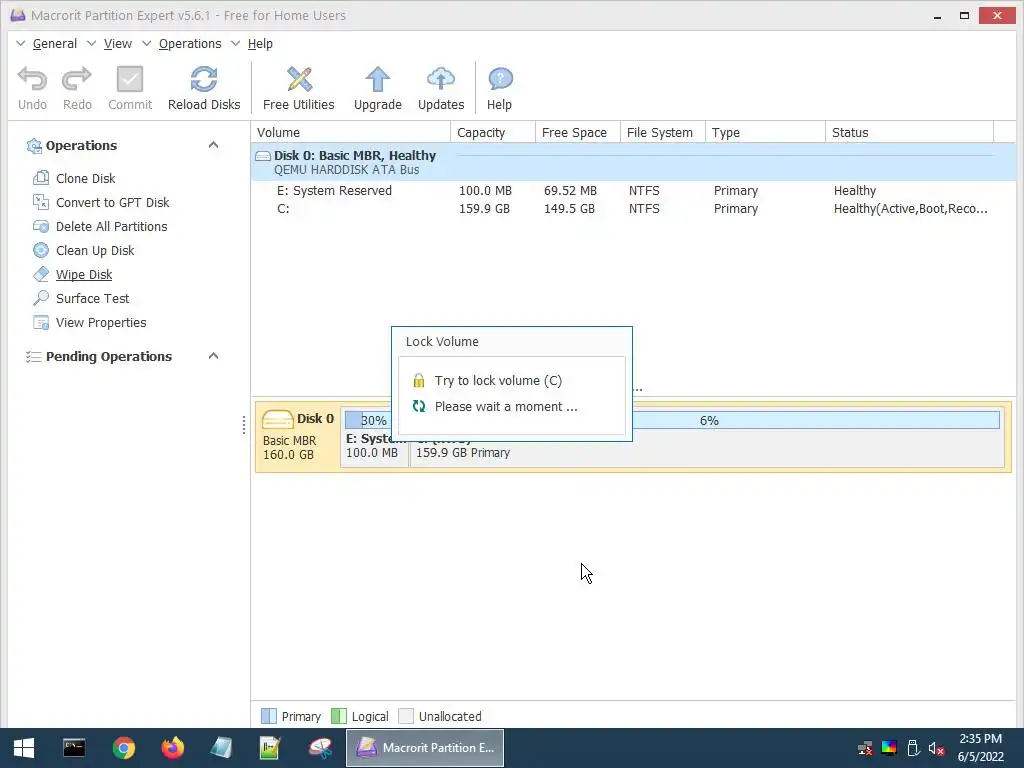Click the Redo toolbar icon
The height and width of the screenshot is (768, 1024).
click(77, 79)
